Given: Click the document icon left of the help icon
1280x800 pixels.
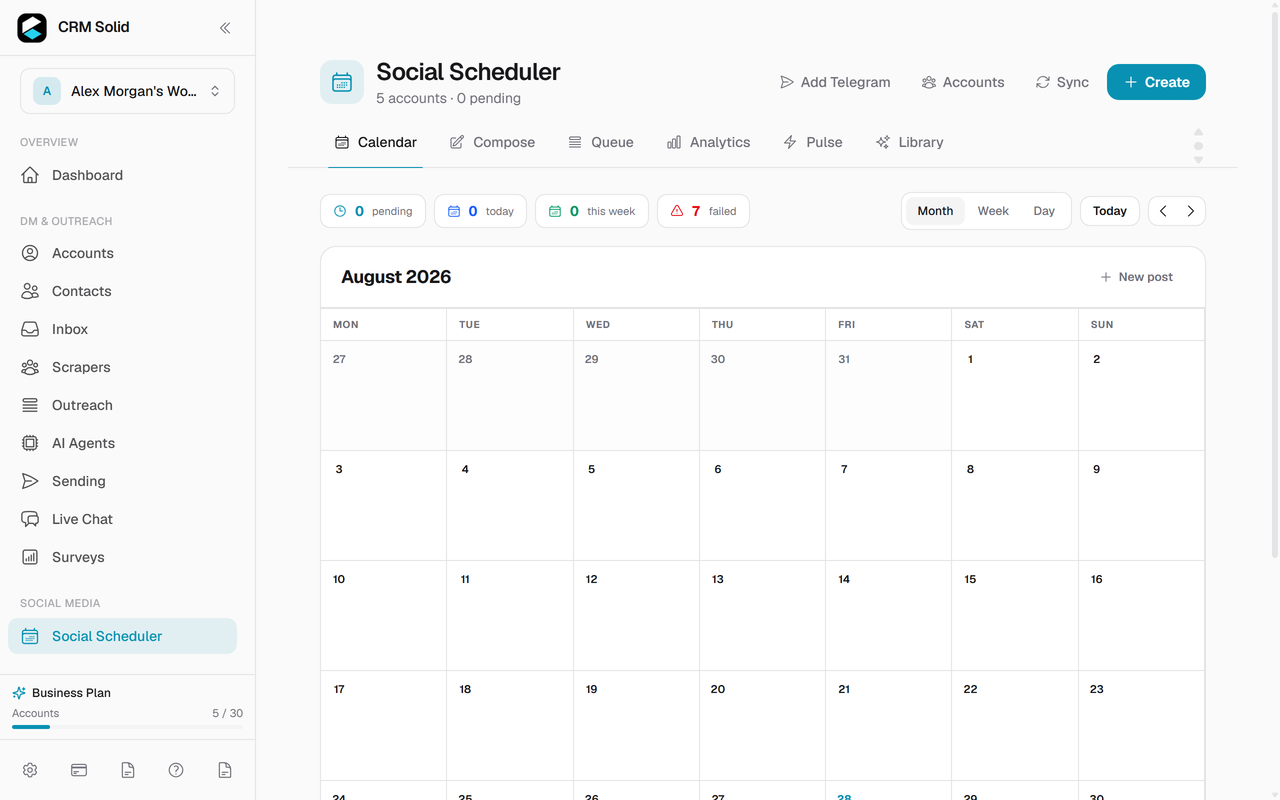Looking at the screenshot, I should point(128,770).
